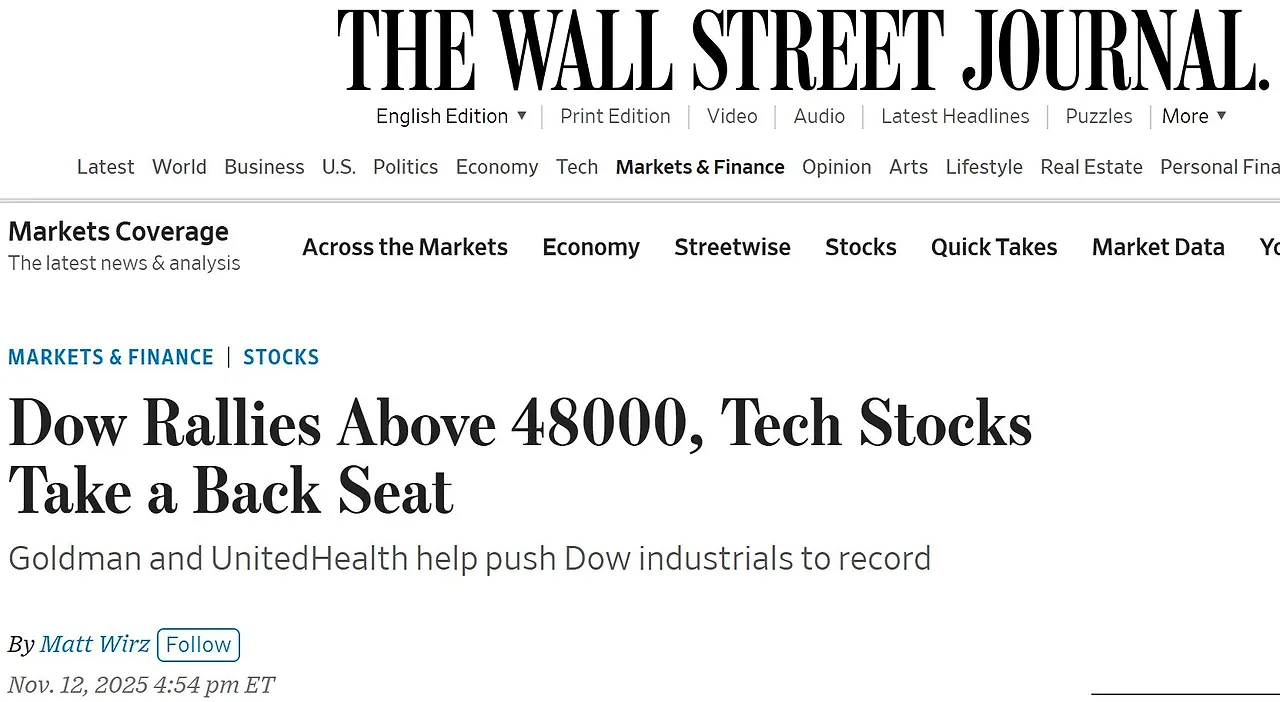Image resolution: width=1280 pixels, height=702 pixels.
Task: View Market Data
Action: click(1158, 247)
